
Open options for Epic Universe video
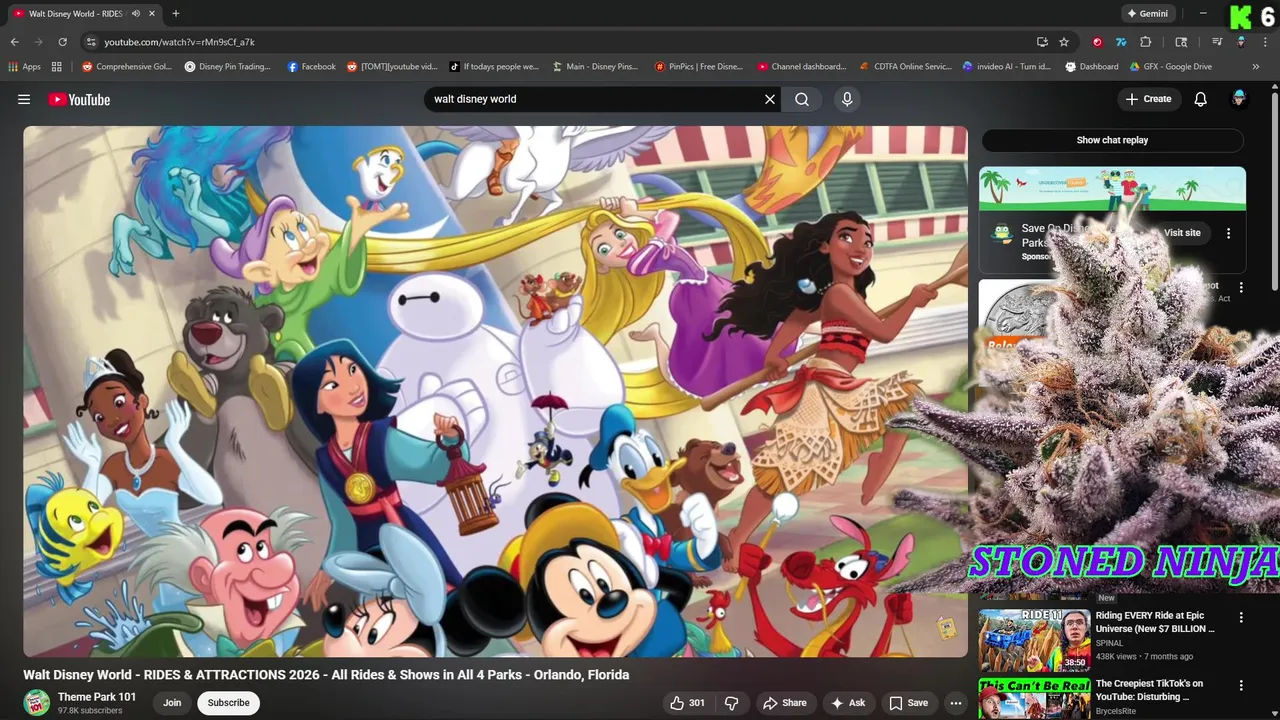point(1241,618)
